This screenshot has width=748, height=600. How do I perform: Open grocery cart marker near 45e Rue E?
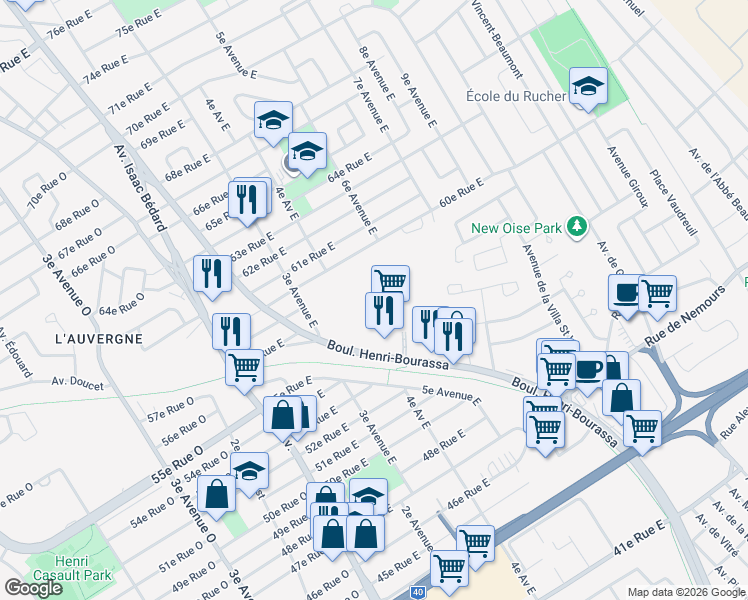(x=449, y=572)
